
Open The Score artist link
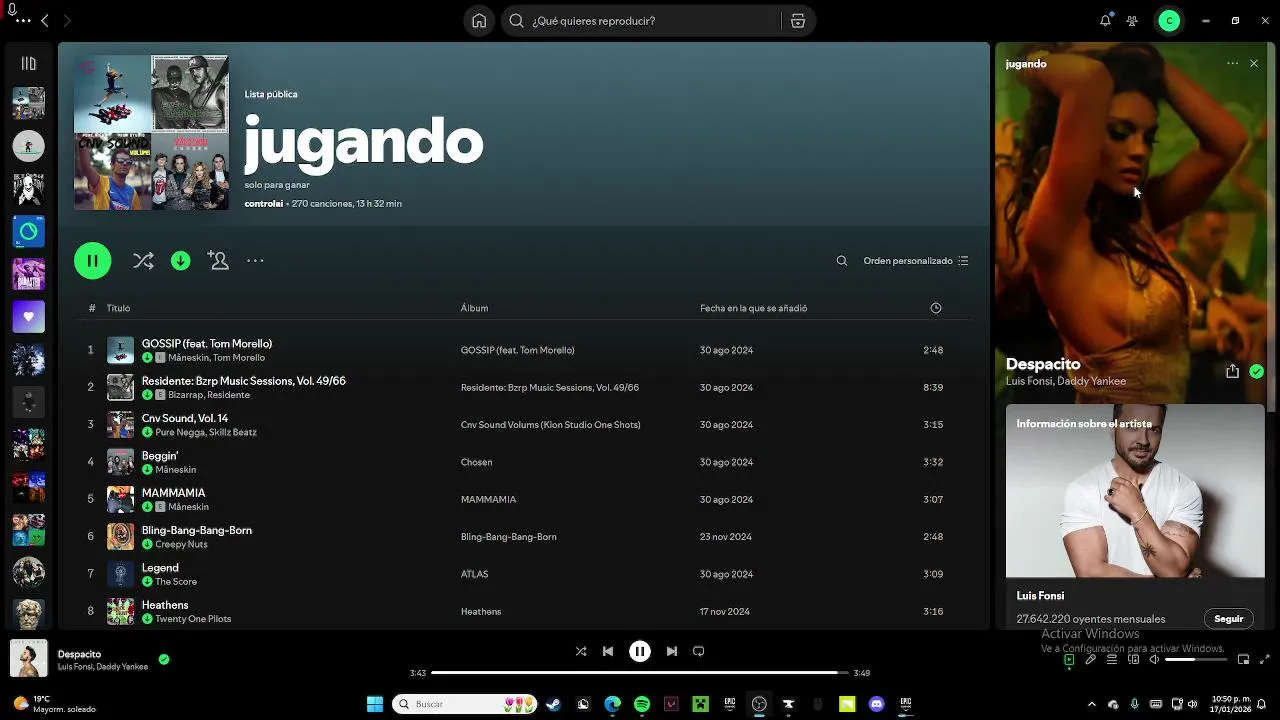[x=176, y=582]
